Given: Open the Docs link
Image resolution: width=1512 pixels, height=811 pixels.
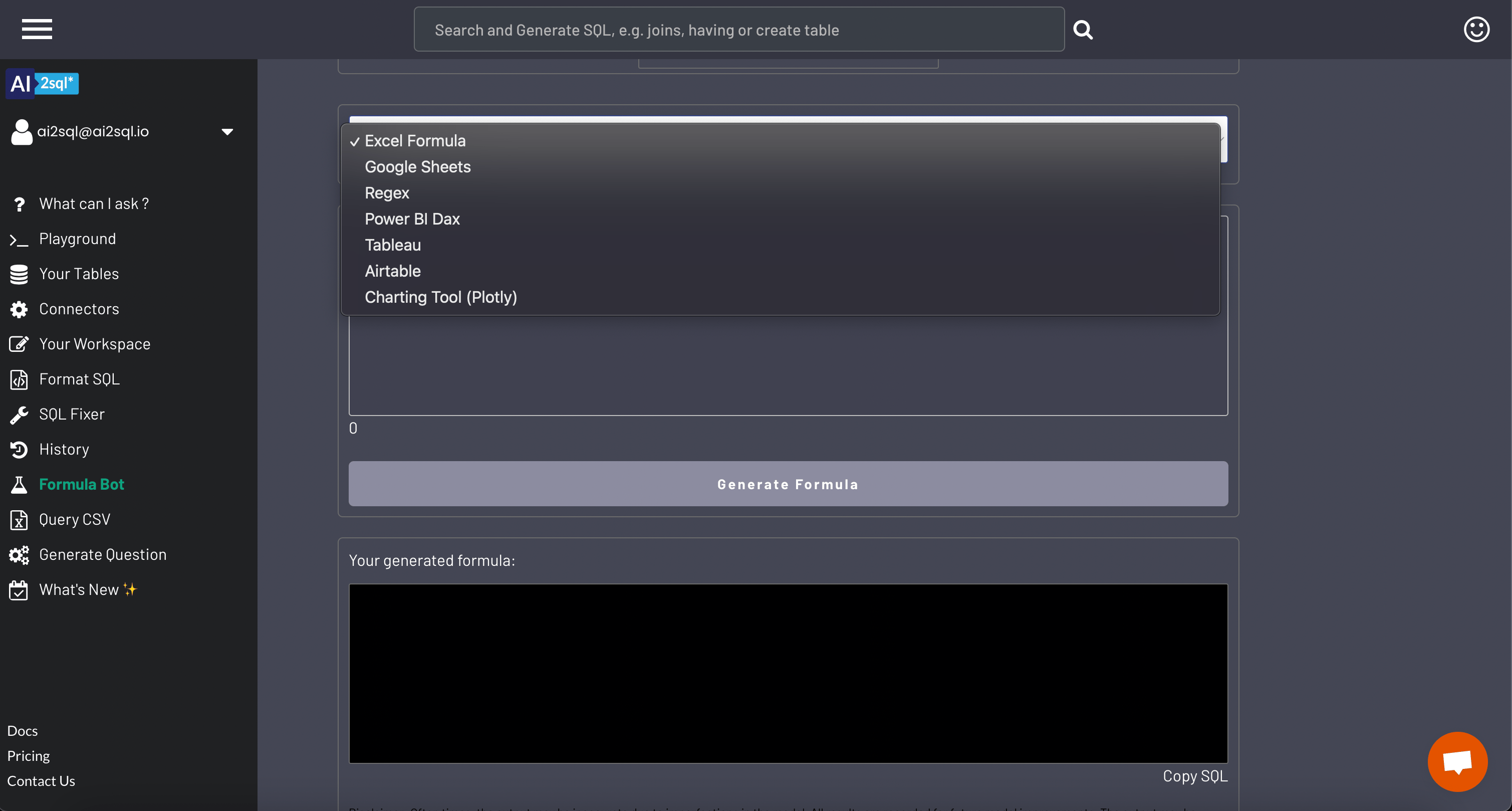Looking at the screenshot, I should pyautogui.click(x=23, y=731).
